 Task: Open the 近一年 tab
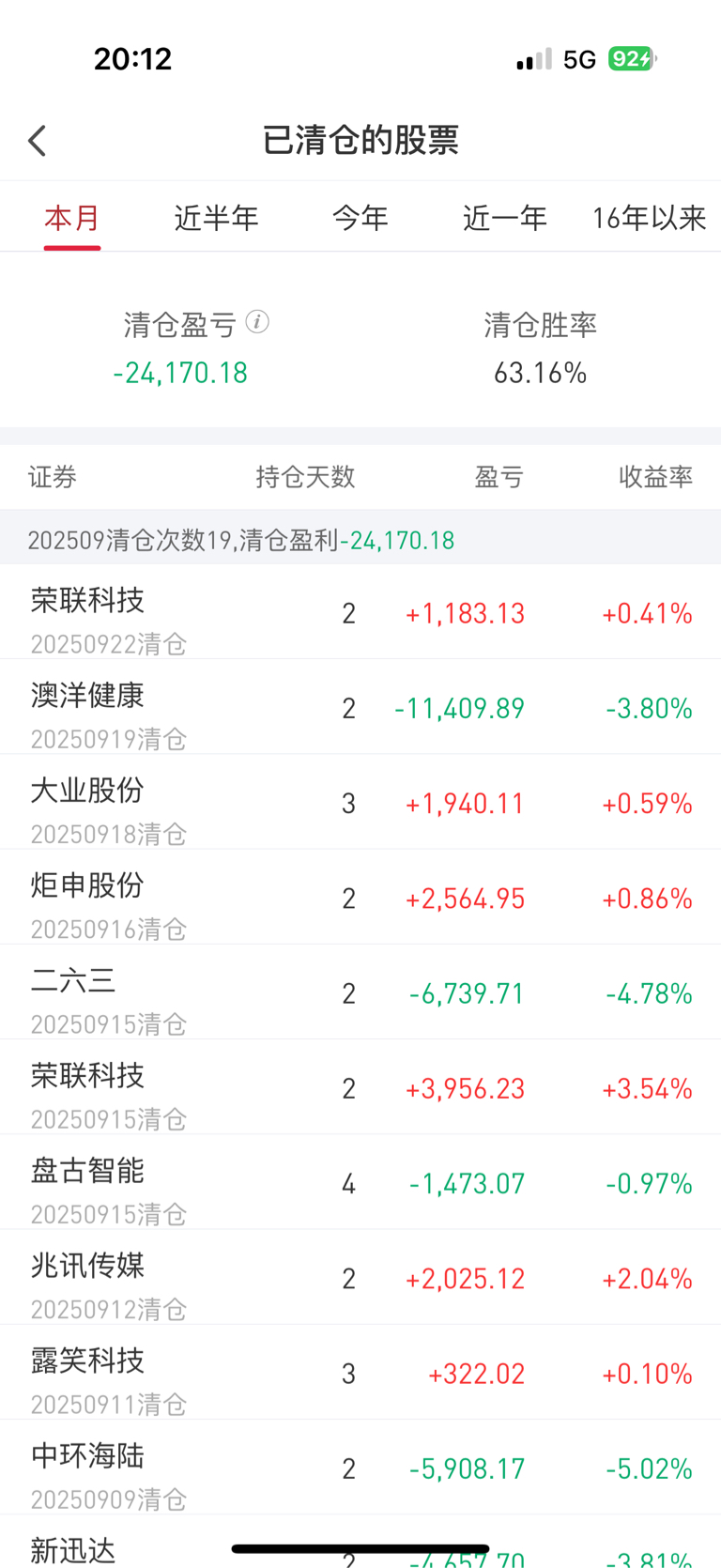(505, 218)
